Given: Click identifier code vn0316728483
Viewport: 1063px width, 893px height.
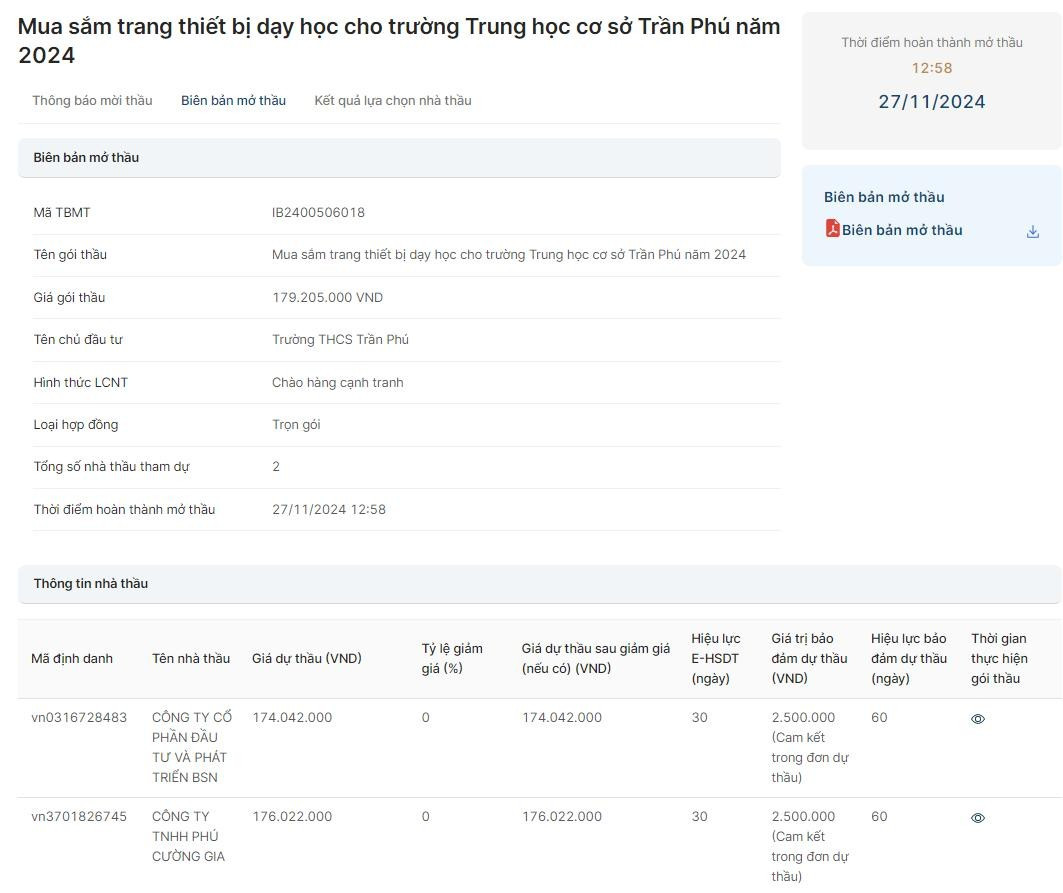Looking at the screenshot, I should (79, 718).
